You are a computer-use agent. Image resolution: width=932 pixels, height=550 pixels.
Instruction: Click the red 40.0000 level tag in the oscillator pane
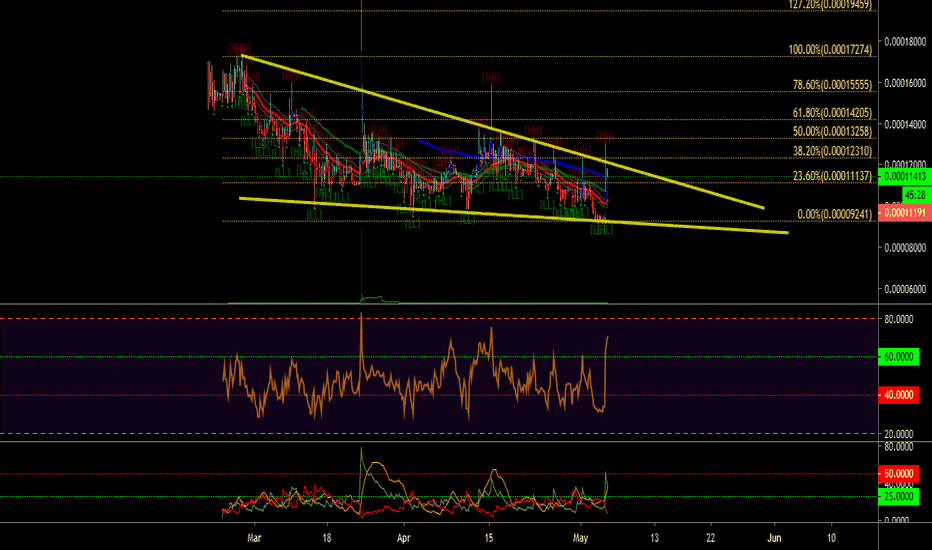(898, 395)
